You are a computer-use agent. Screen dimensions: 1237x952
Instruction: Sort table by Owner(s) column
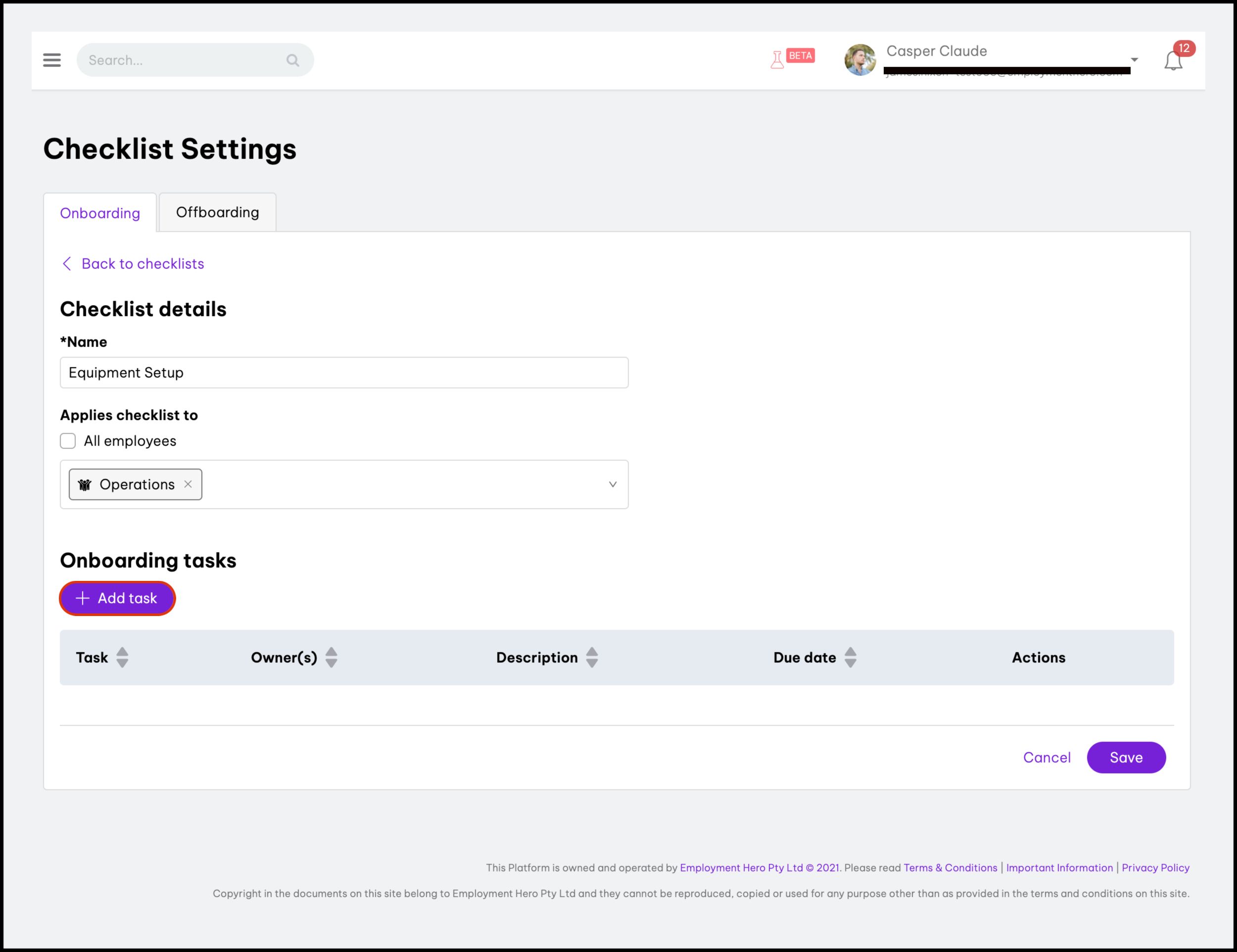(x=332, y=658)
